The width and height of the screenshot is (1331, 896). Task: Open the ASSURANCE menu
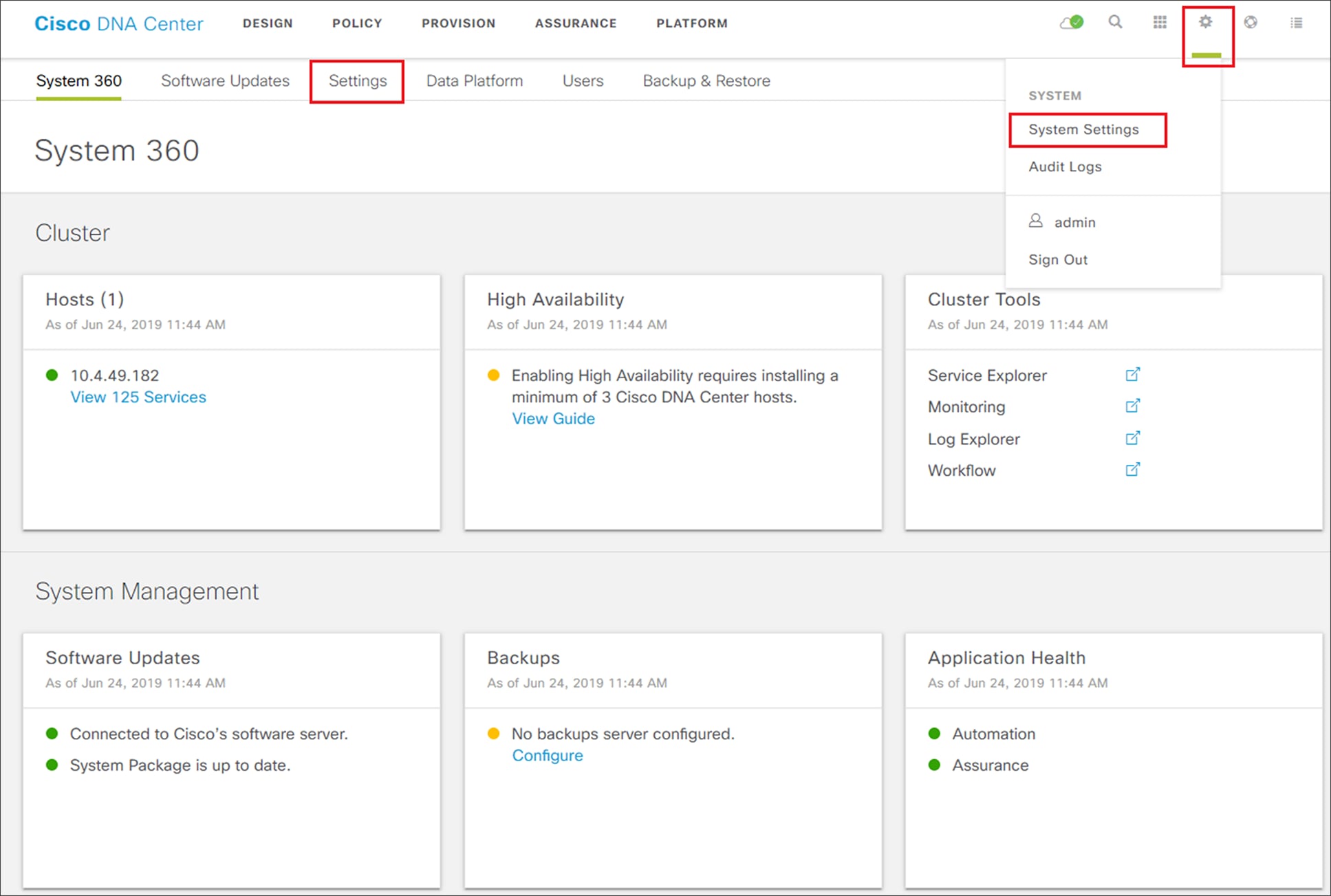click(x=576, y=23)
